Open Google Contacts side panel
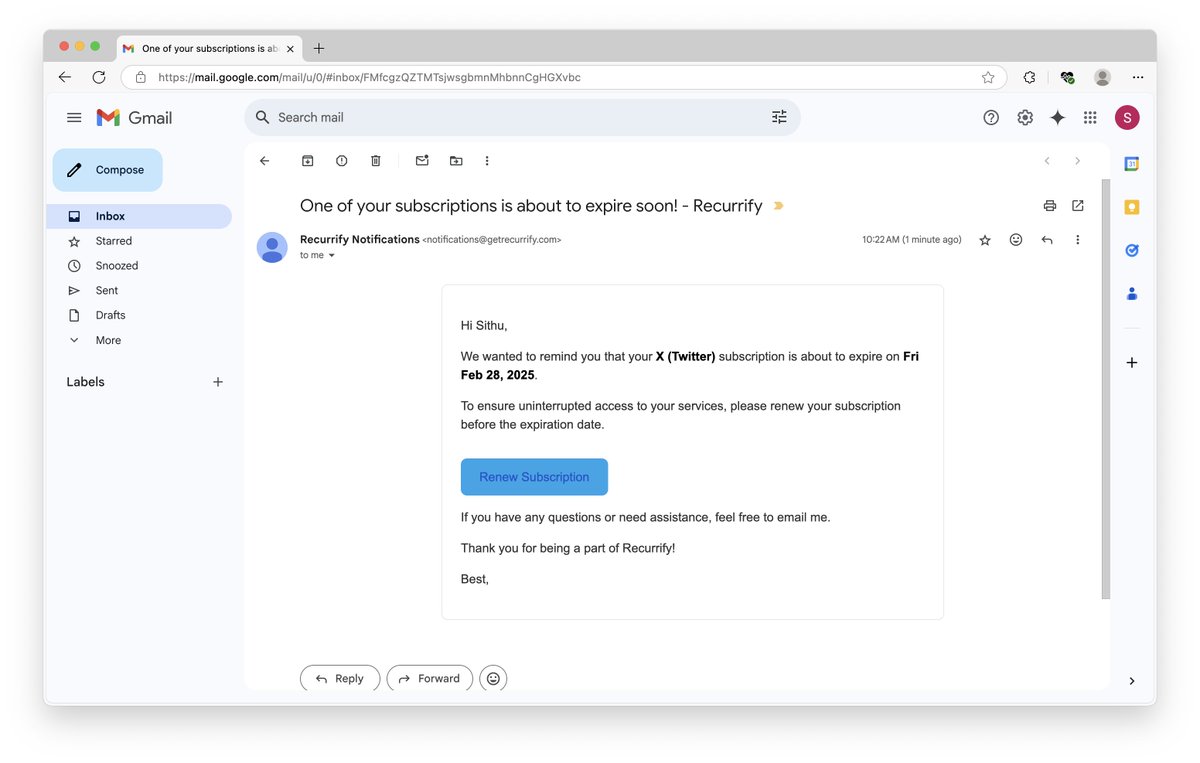1200x763 pixels. coord(1132,294)
